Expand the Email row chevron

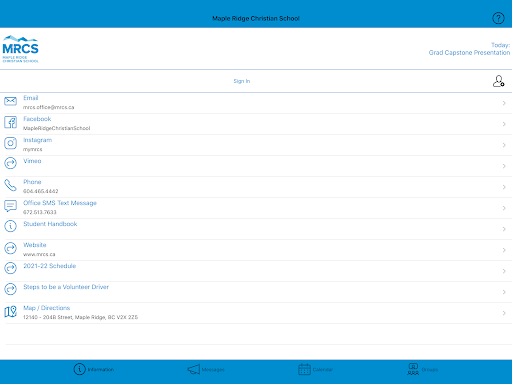click(504, 103)
